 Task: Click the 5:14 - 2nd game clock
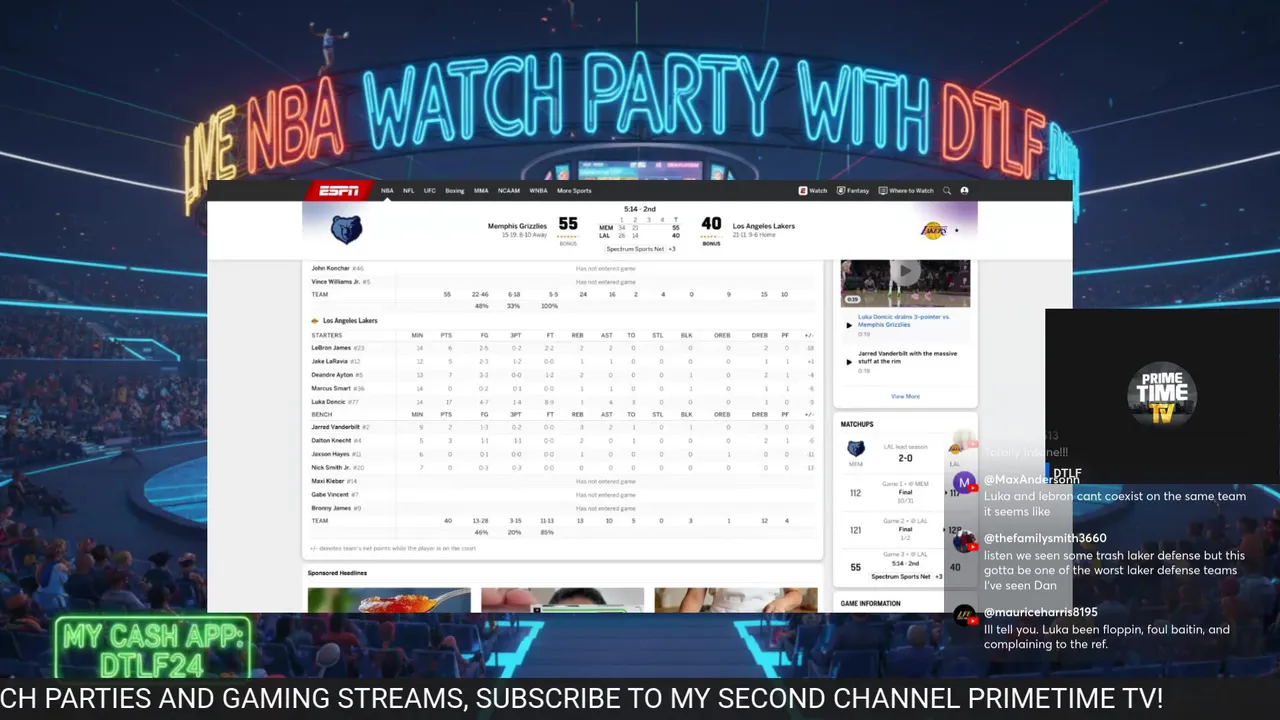coord(639,209)
